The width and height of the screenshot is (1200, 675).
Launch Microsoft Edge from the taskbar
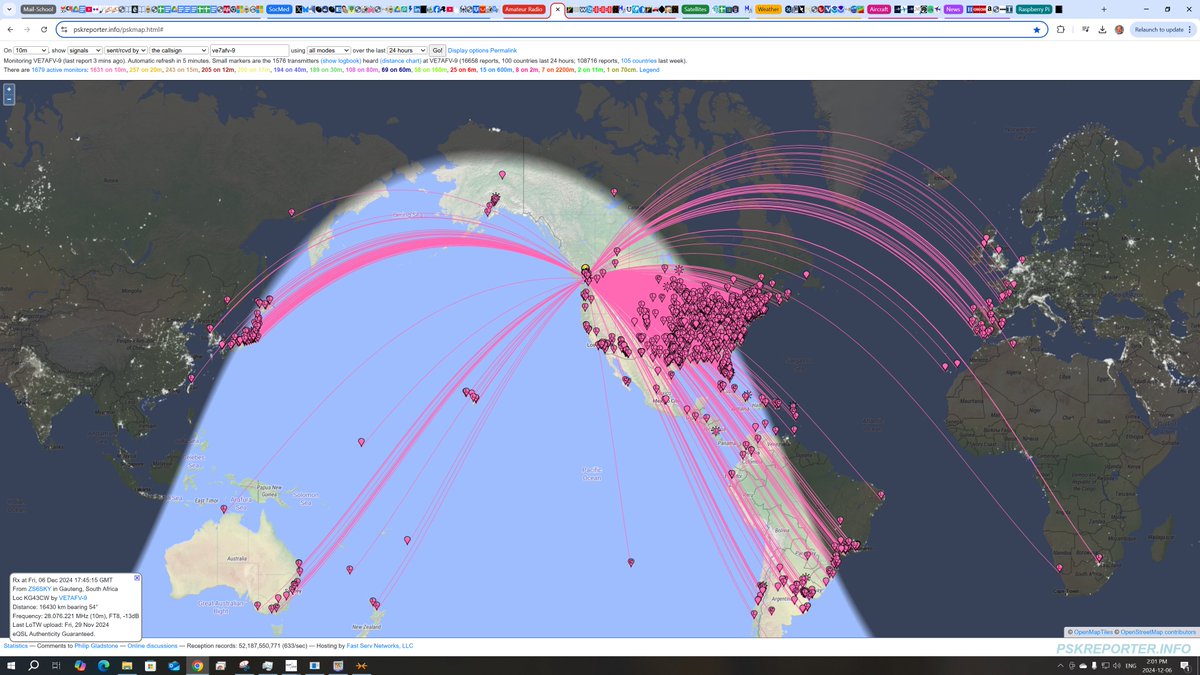[x=104, y=665]
